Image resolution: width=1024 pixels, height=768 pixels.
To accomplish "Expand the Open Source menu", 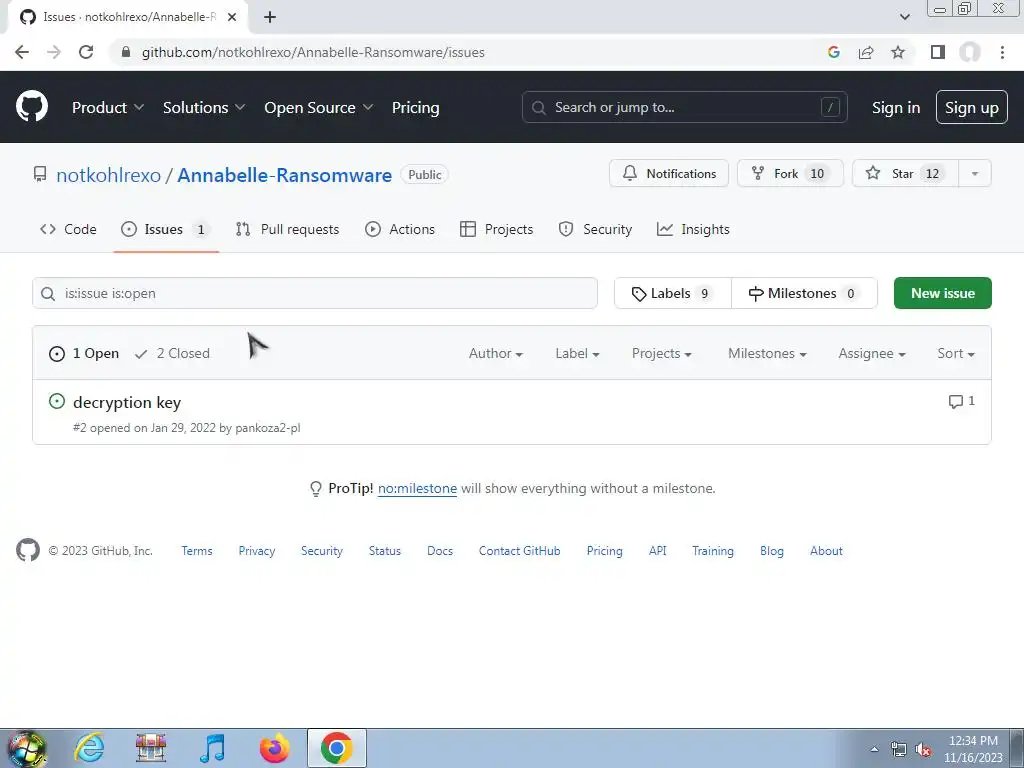I will [319, 107].
